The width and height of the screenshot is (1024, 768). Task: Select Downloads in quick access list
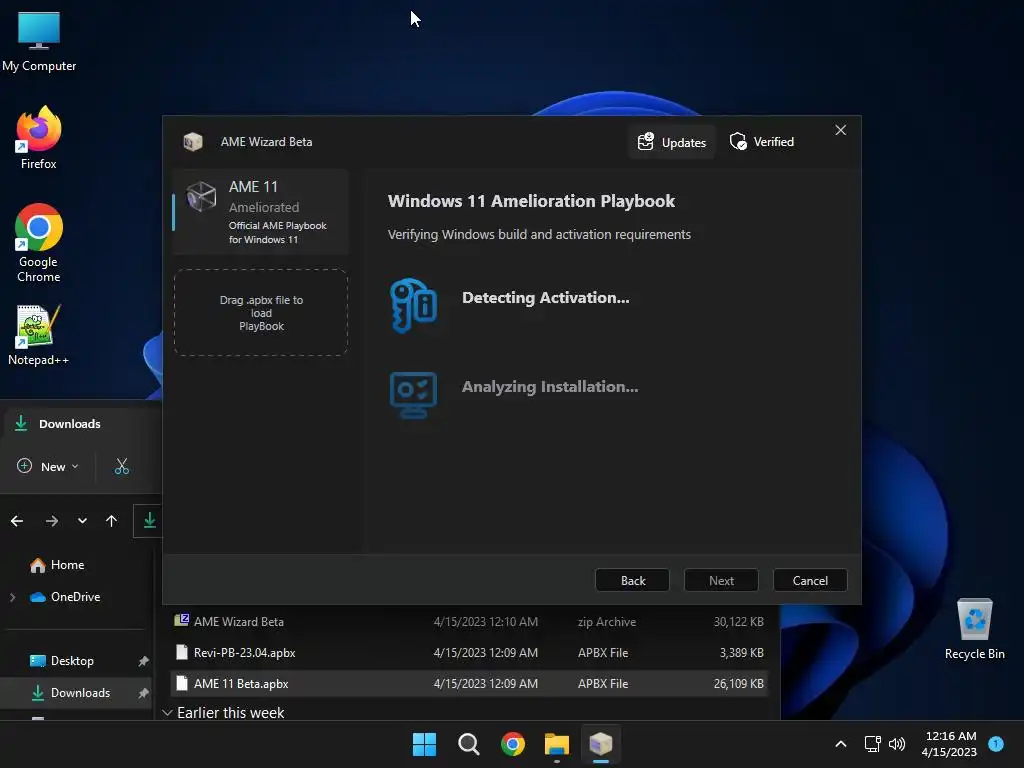[71, 693]
